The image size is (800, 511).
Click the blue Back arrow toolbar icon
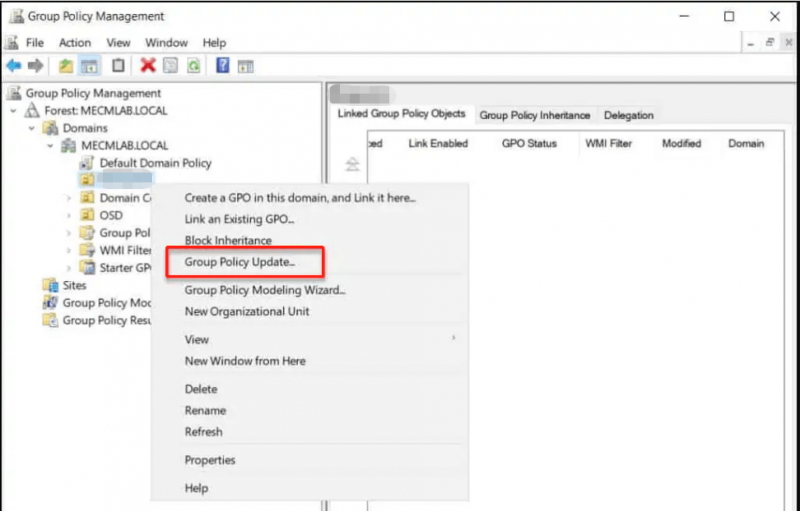click(14, 65)
